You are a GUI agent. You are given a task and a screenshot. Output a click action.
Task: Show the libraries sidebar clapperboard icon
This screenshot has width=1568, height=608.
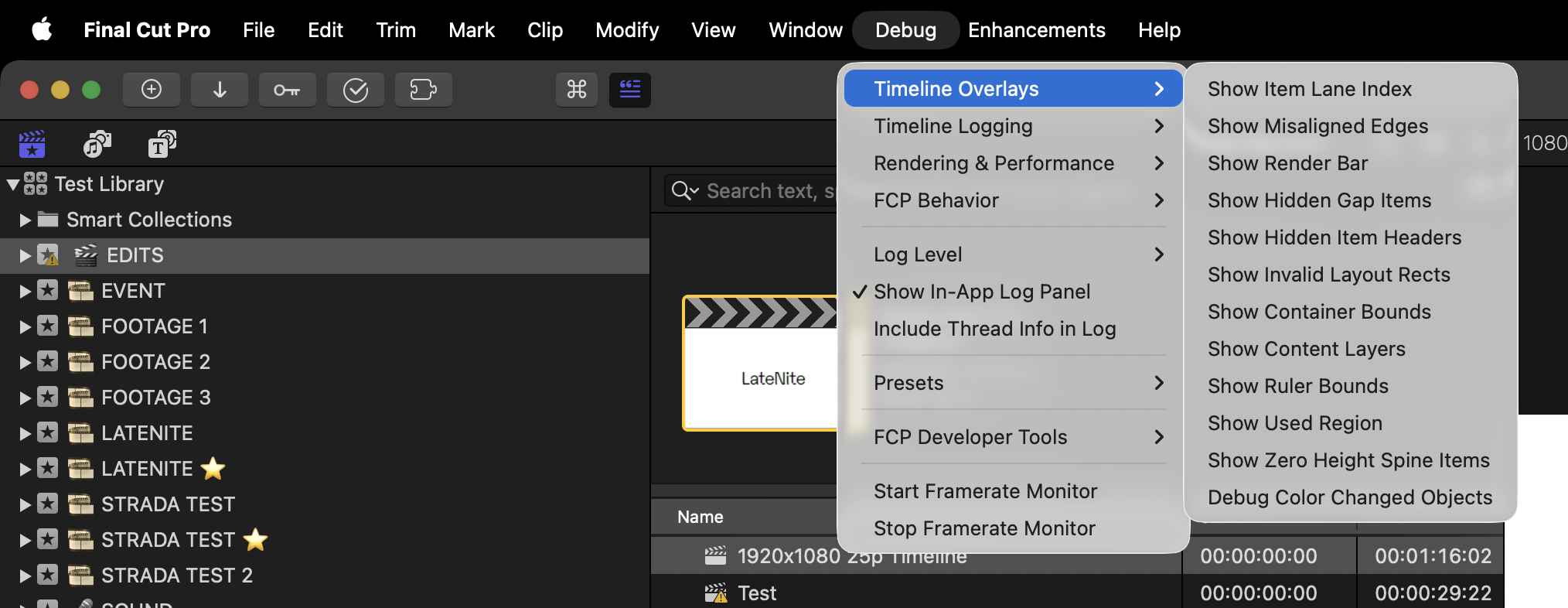32,144
